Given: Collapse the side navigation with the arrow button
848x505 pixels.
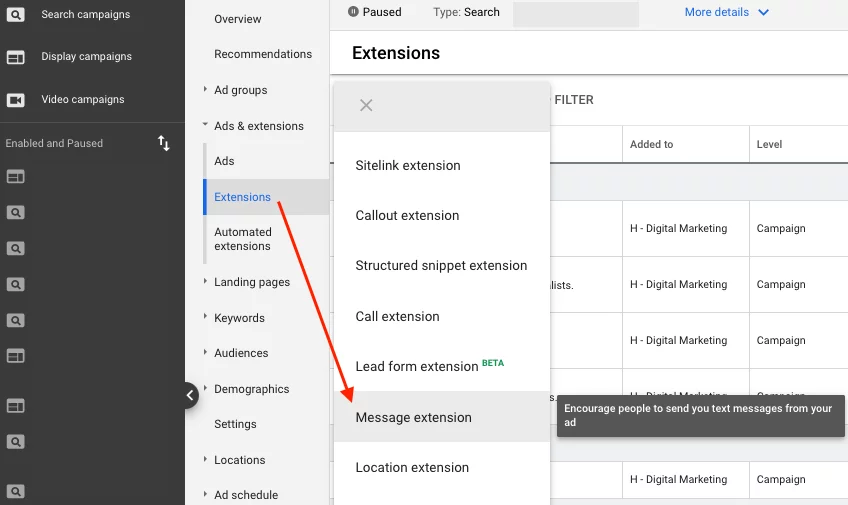Looking at the screenshot, I should tap(190, 396).
